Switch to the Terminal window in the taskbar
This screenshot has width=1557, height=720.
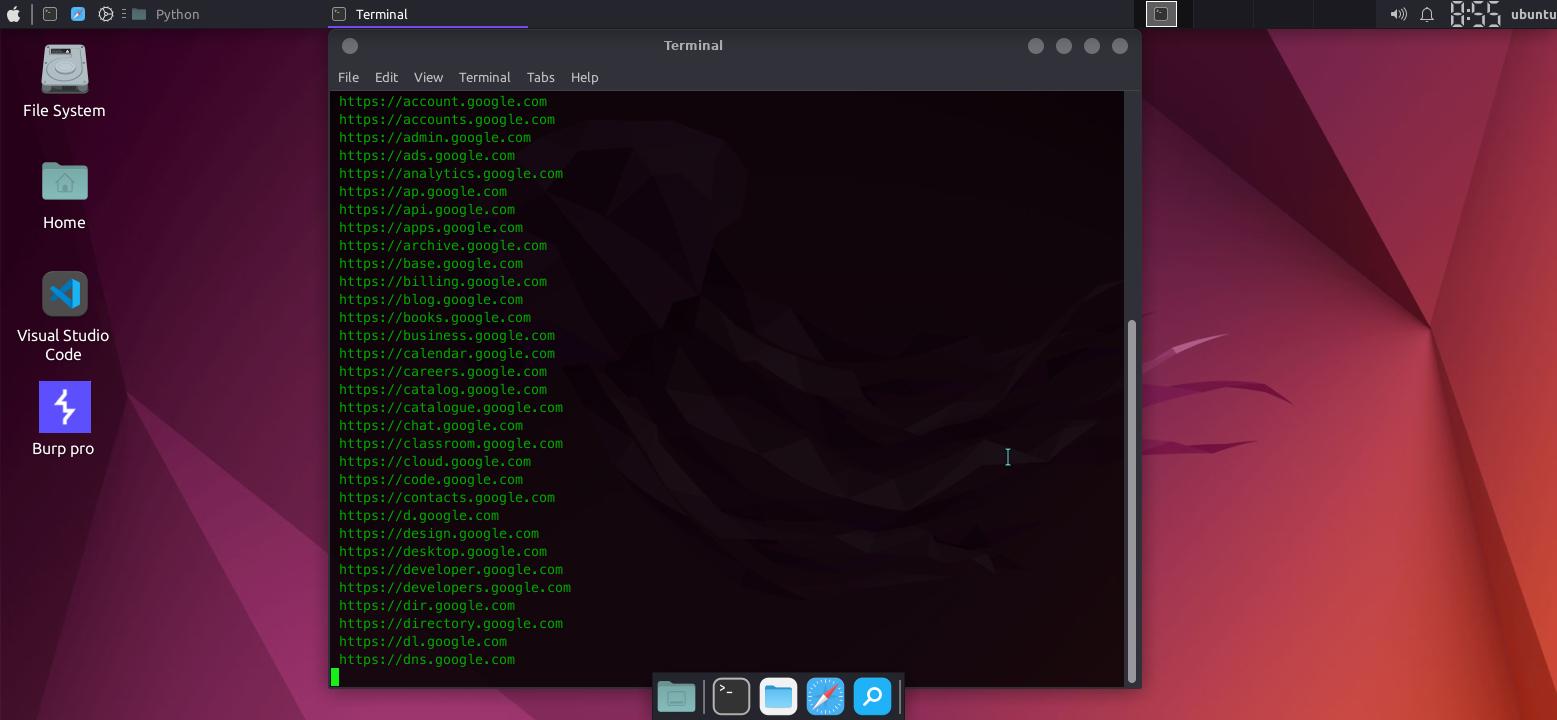[428, 14]
